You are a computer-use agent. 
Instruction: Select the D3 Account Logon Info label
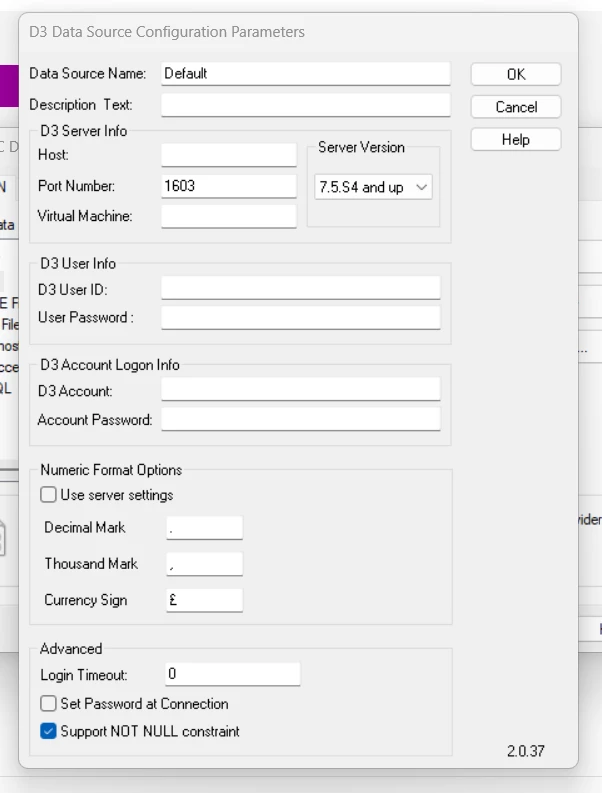click(x=110, y=365)
